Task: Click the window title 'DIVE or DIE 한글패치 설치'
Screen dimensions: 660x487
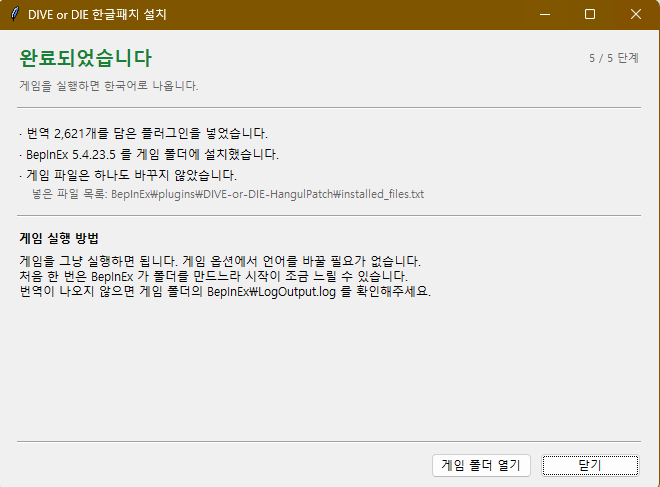Action: [x=97, y=15]
